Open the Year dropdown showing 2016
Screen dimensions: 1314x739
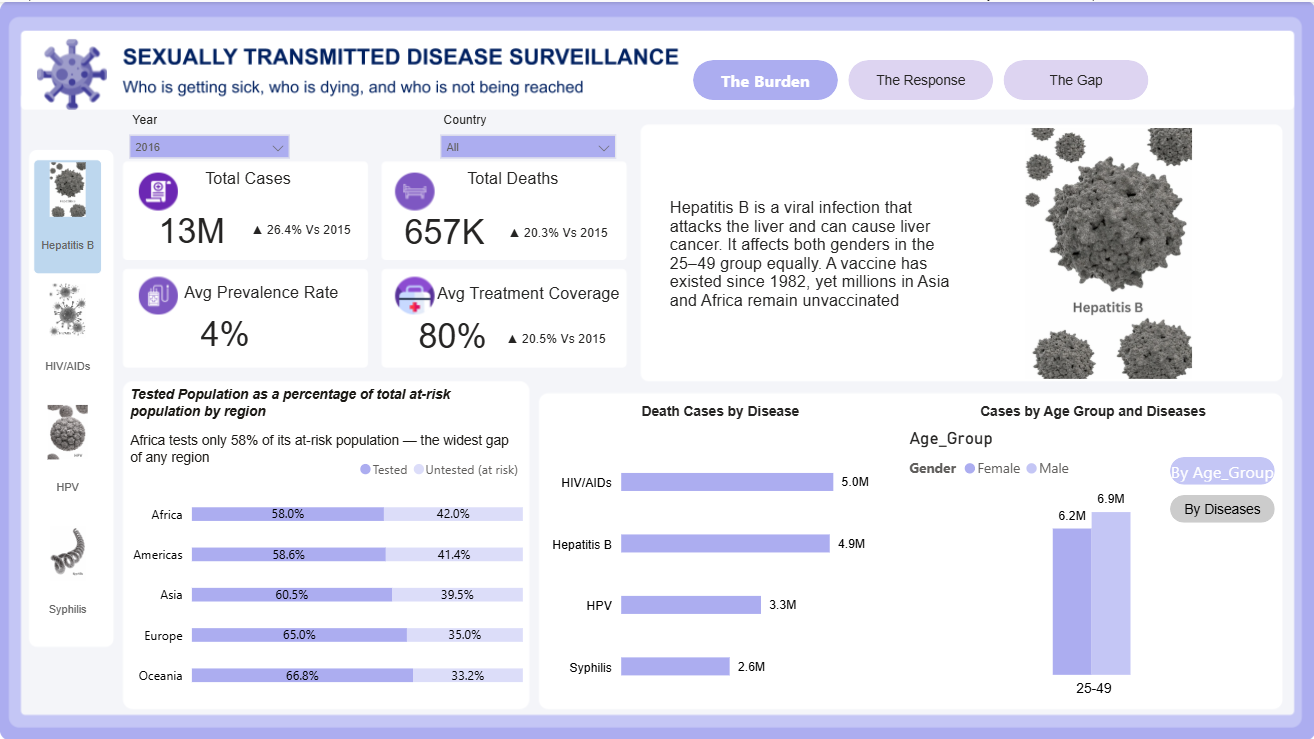209,147
